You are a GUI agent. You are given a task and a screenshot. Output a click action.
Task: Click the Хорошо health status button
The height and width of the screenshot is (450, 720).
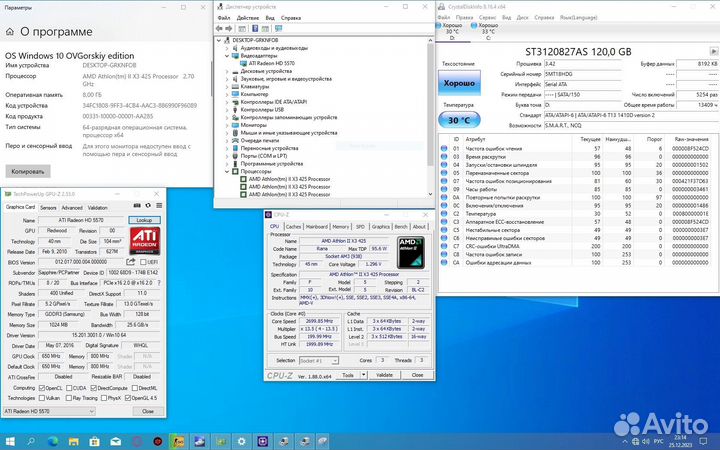pos(459,83)
